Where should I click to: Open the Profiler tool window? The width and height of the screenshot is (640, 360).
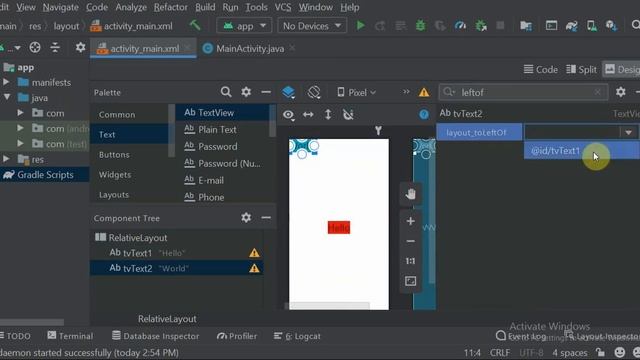pyautogui.click(x=237, y=336)
